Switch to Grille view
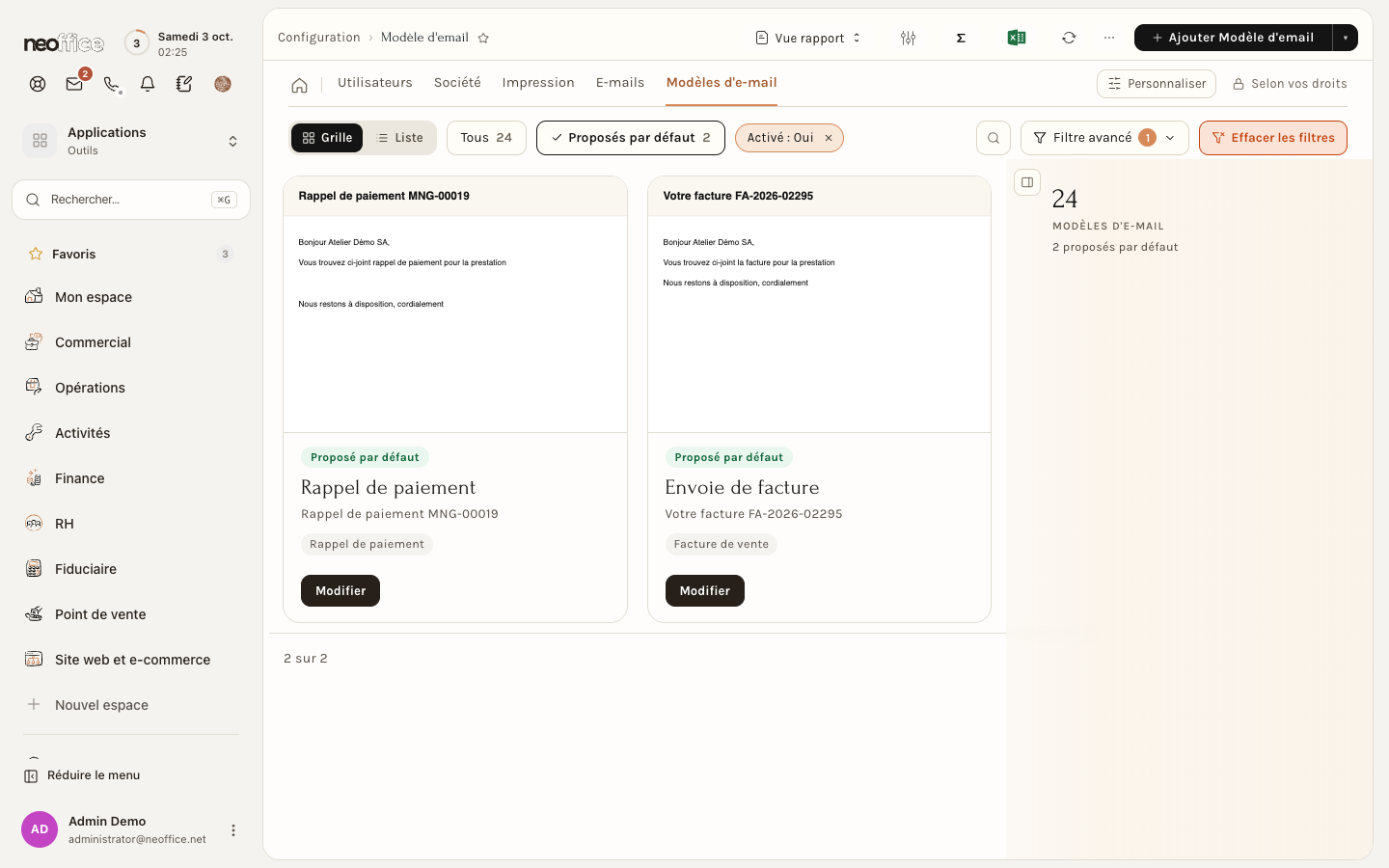 (x=327, y=138)
